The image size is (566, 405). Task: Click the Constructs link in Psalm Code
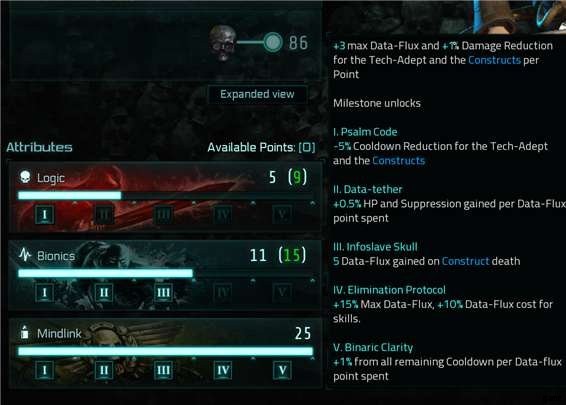pyautogui.click(x=399, y=161)
